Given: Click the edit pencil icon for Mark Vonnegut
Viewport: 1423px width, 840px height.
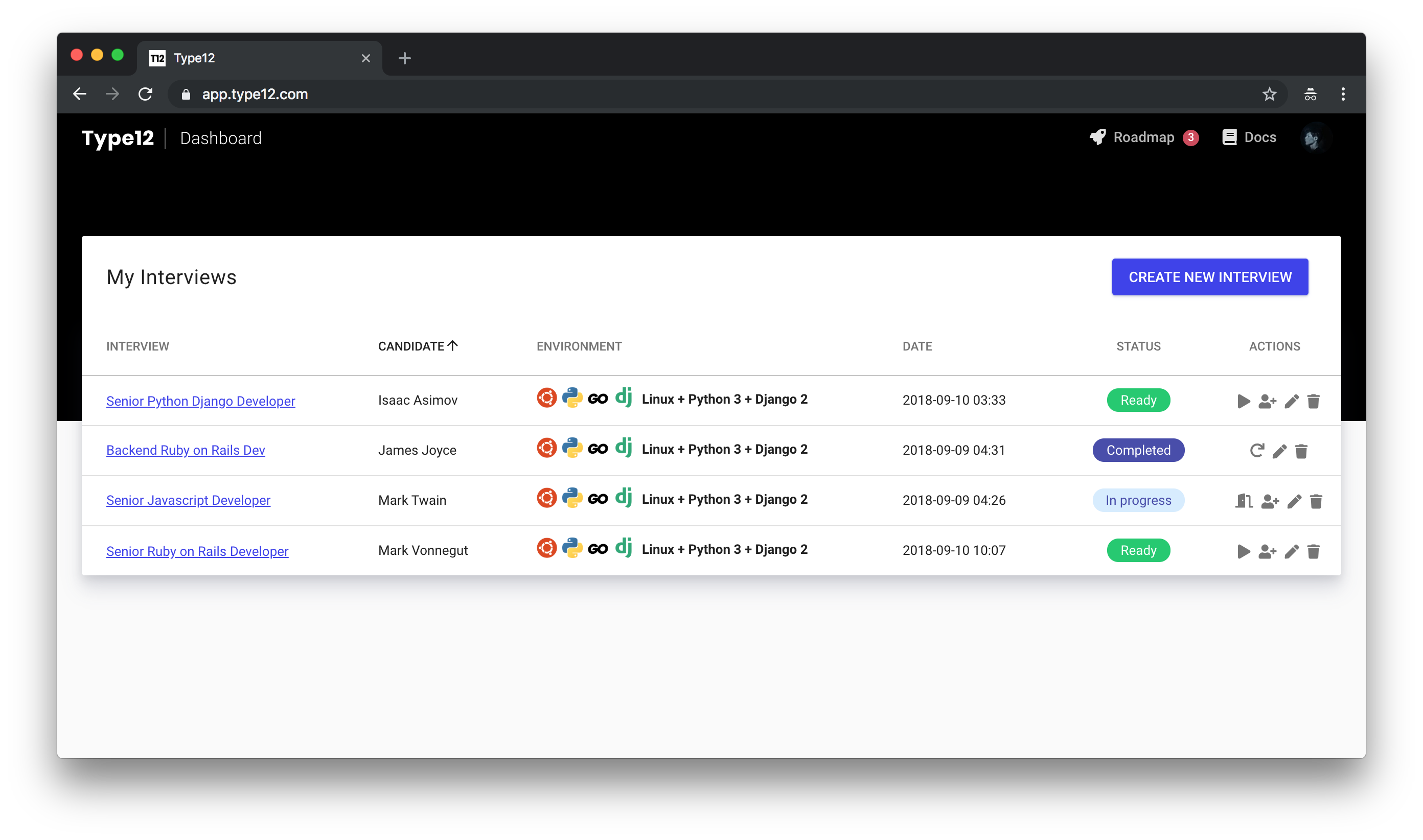Looking at the screenshot, I should [1291, 550].
